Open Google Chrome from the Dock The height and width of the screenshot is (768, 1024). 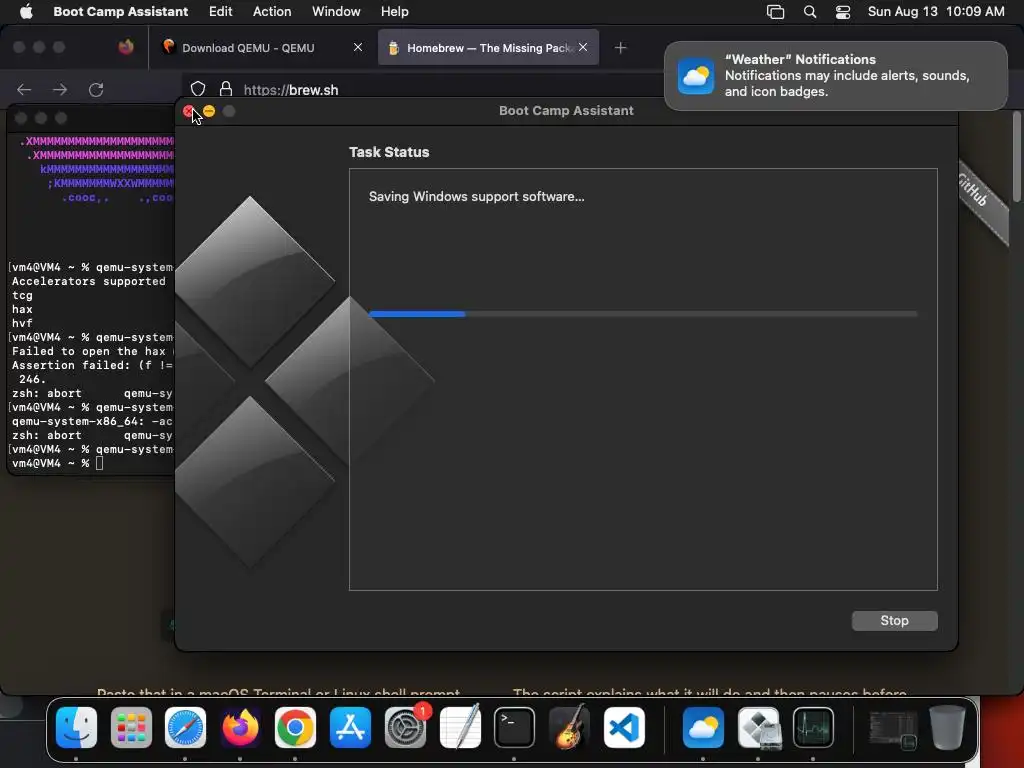(295, 727)
